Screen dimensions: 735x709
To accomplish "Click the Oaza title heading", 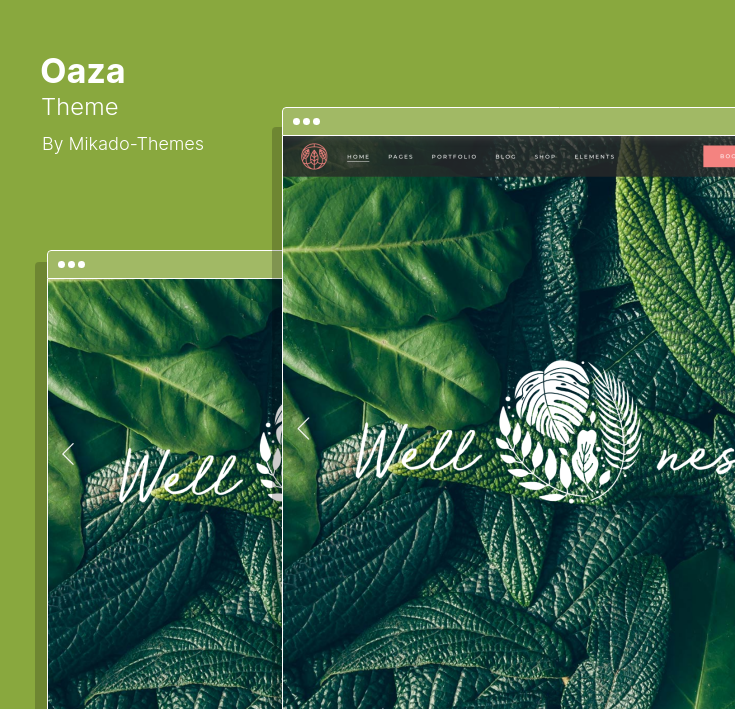I will [x=83, y=71].
